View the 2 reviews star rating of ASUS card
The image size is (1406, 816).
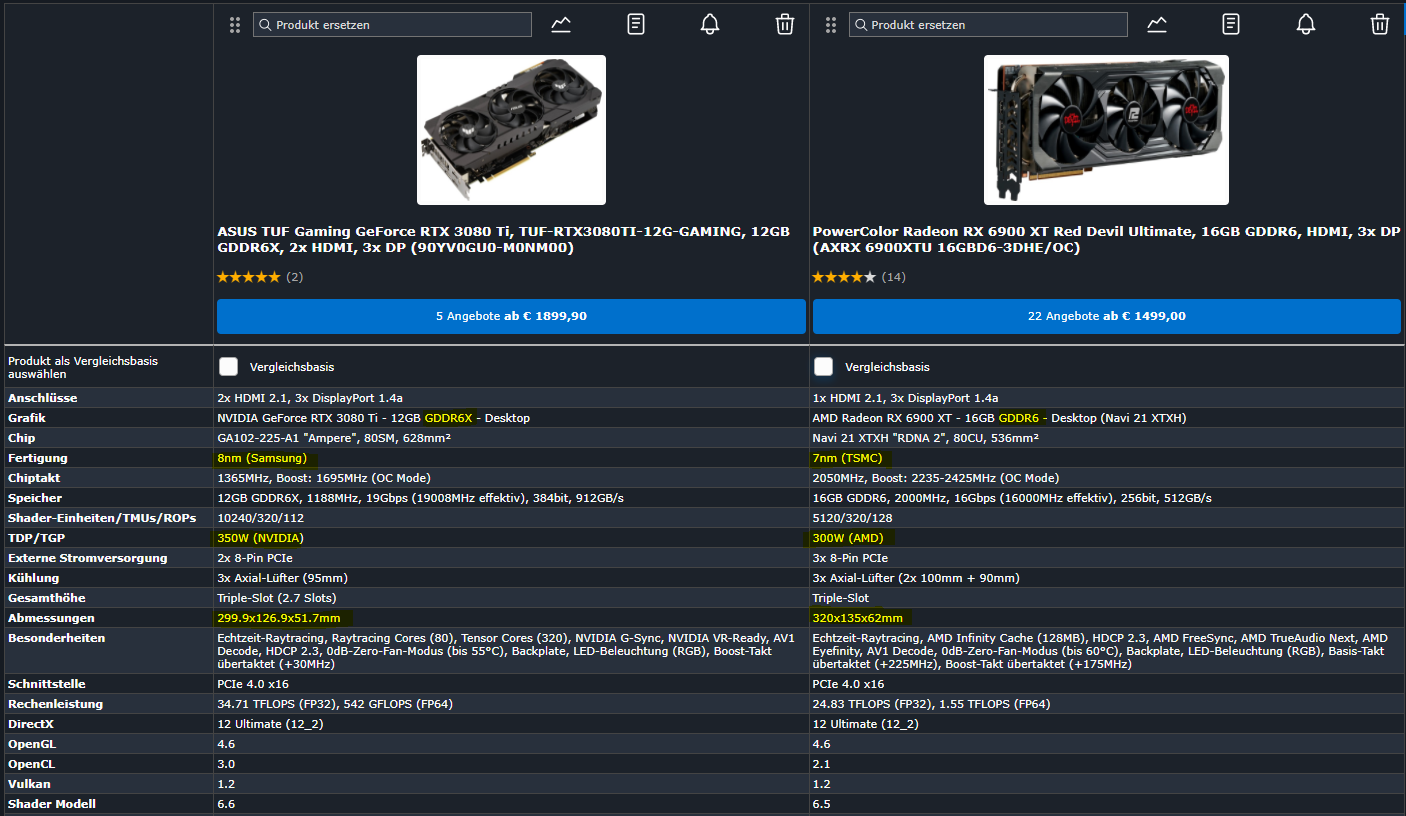click(260, 277)
